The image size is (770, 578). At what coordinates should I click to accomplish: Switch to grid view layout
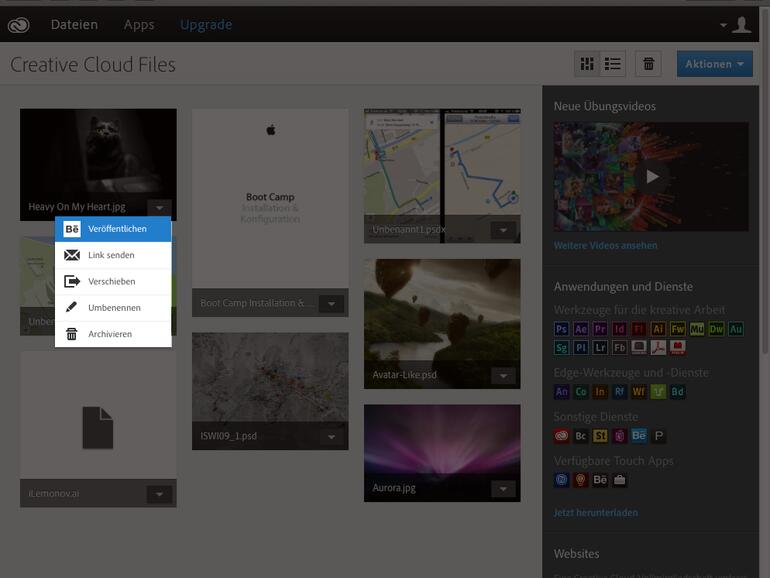587,64
